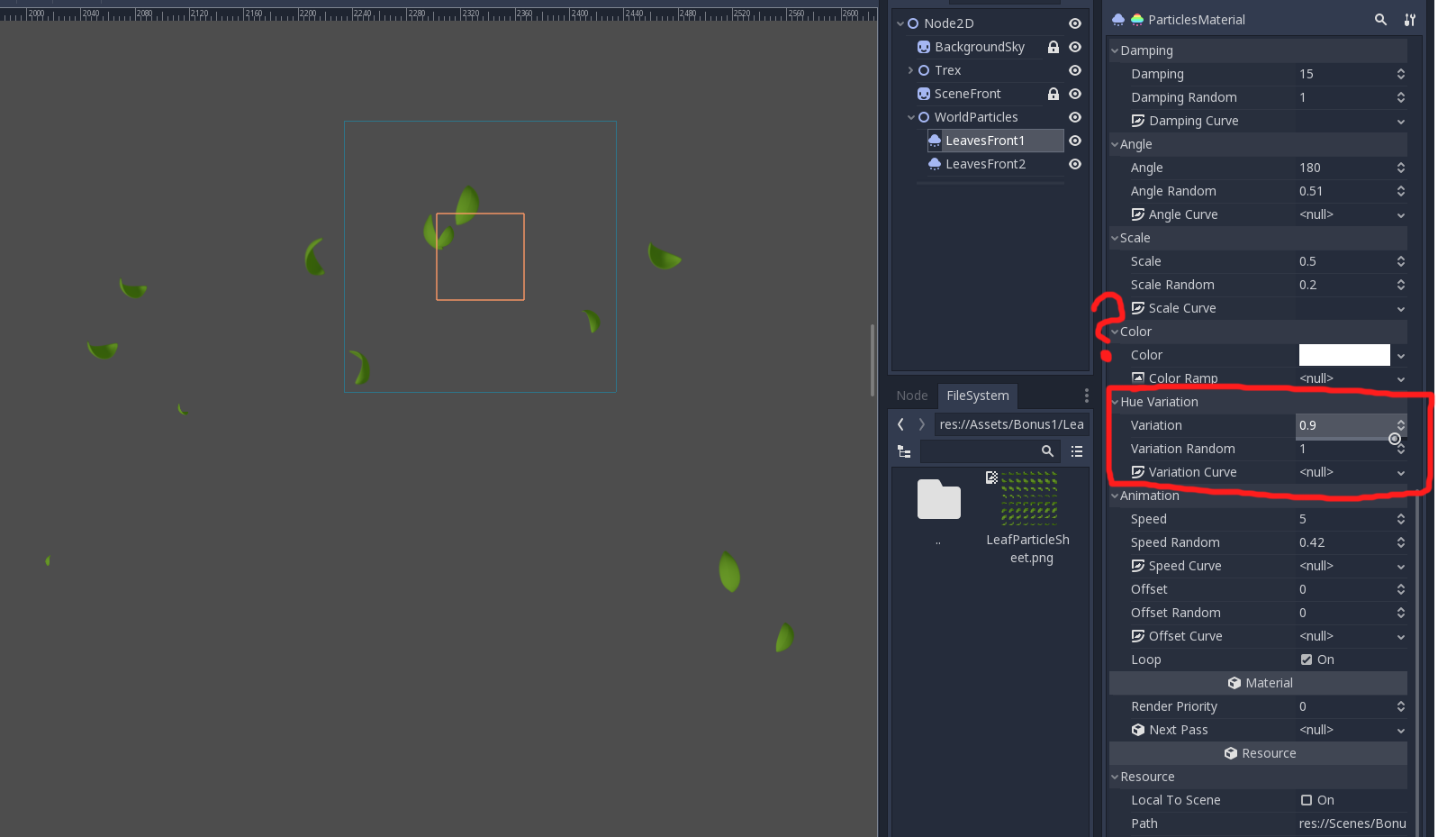Screen dimensions: 1456x837
Task: Open the white Color swatch picker
Action: [x=1343, y=355]
